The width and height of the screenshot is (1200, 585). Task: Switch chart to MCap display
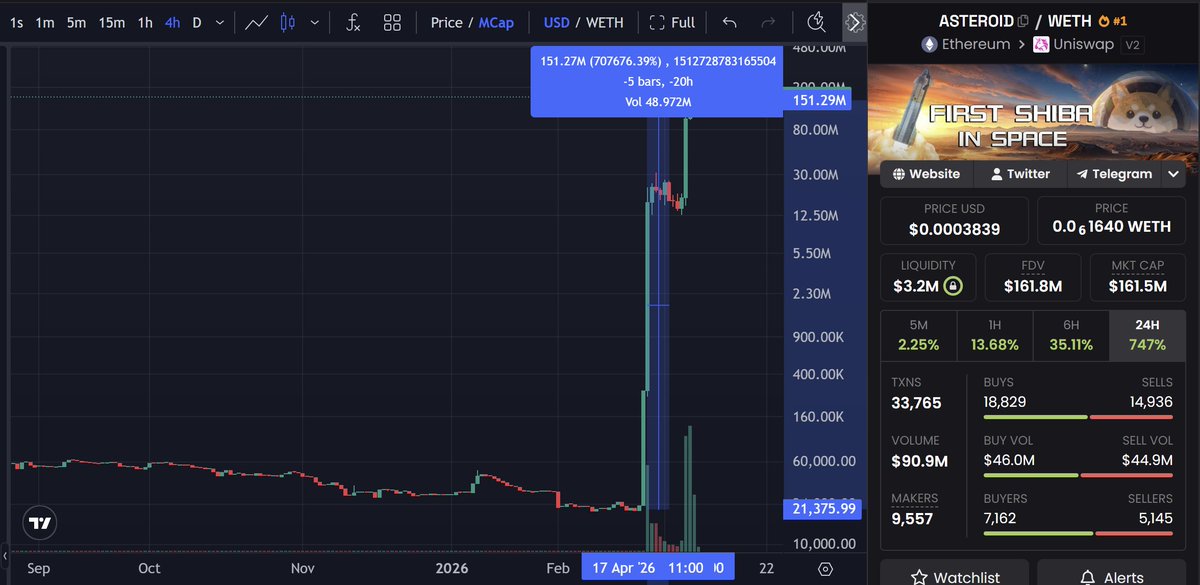(x=496, y=22)
